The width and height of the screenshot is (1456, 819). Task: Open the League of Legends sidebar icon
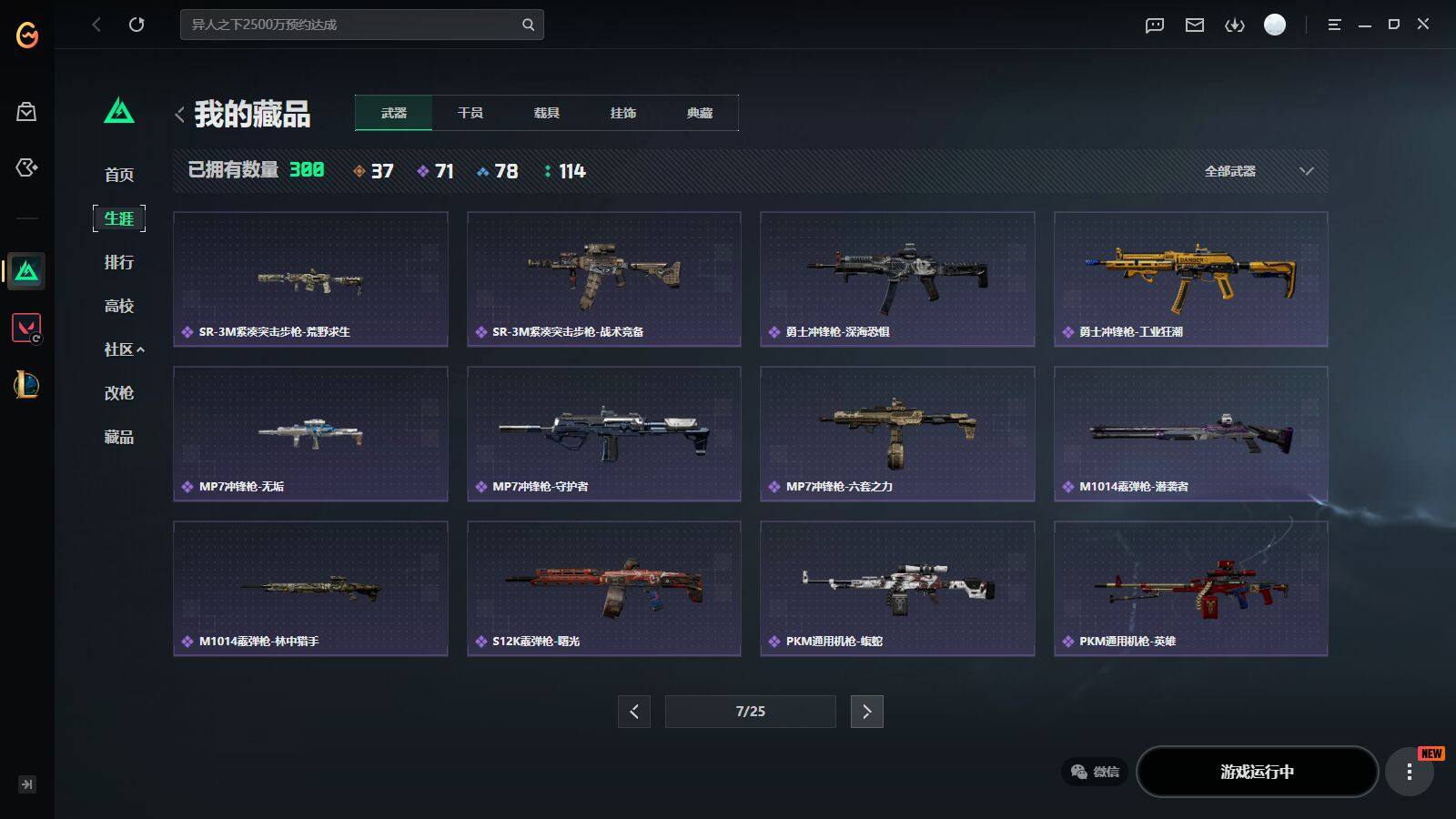click(26, 385)
